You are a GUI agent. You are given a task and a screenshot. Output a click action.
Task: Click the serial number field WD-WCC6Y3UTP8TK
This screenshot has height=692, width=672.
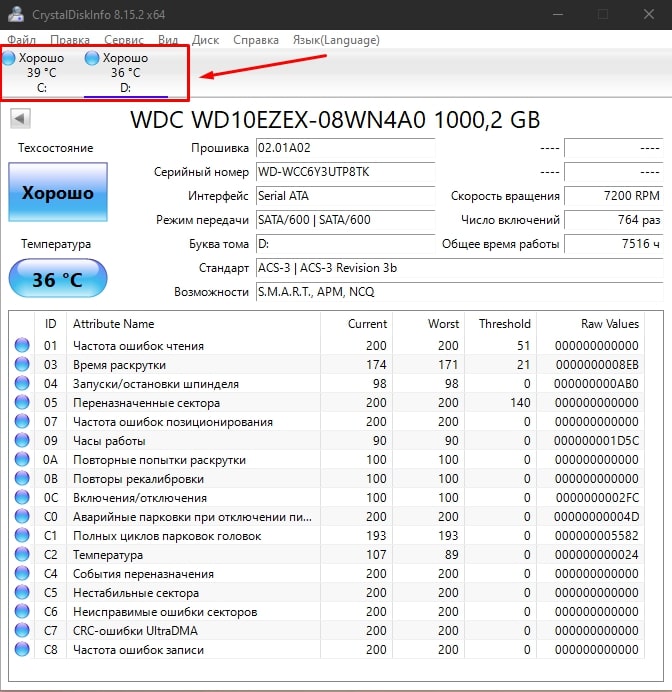345,172
